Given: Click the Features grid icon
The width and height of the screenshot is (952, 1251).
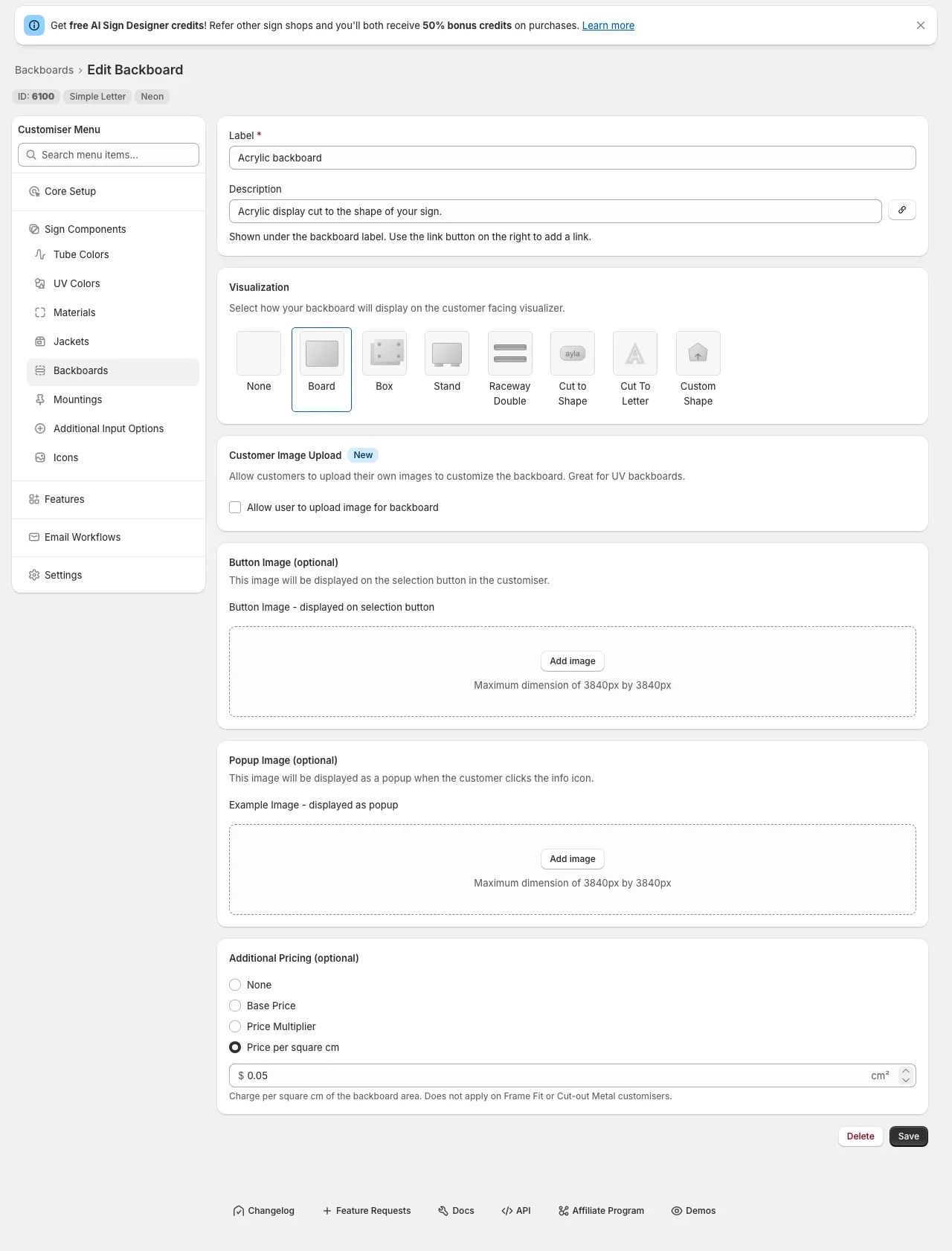Looking at the screenshot, I should [34, 499].
